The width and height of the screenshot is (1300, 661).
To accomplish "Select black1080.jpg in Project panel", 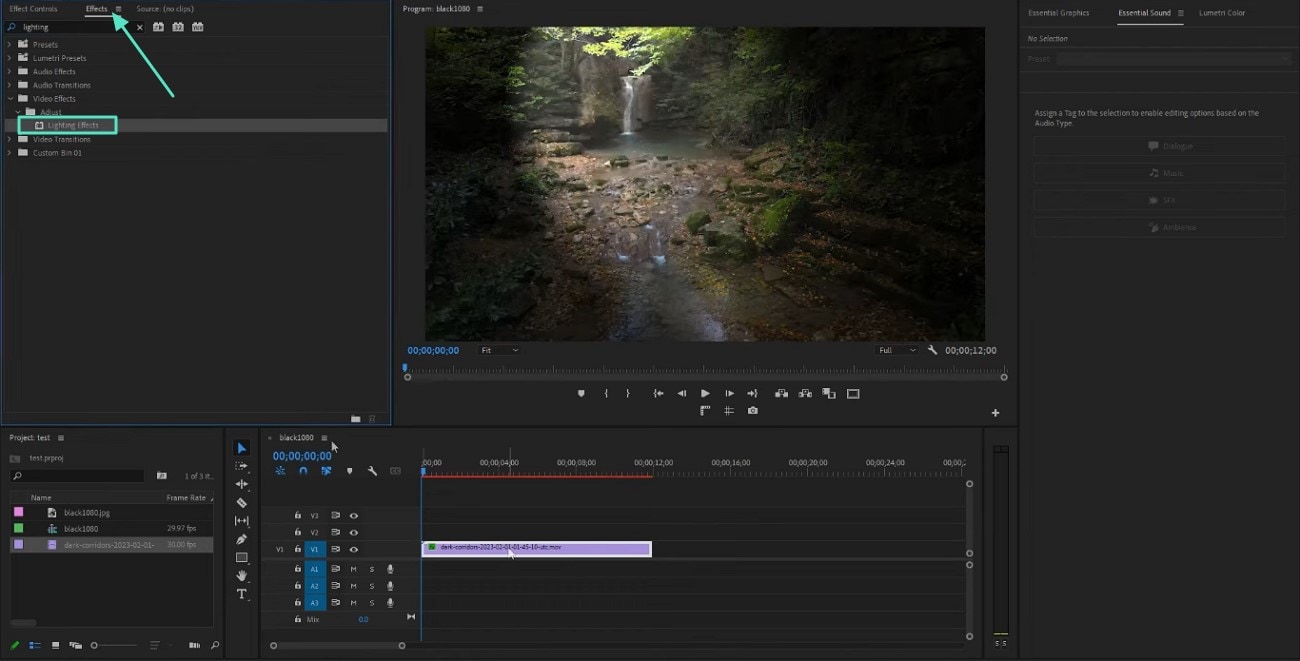I will click(x=87, y=513).
